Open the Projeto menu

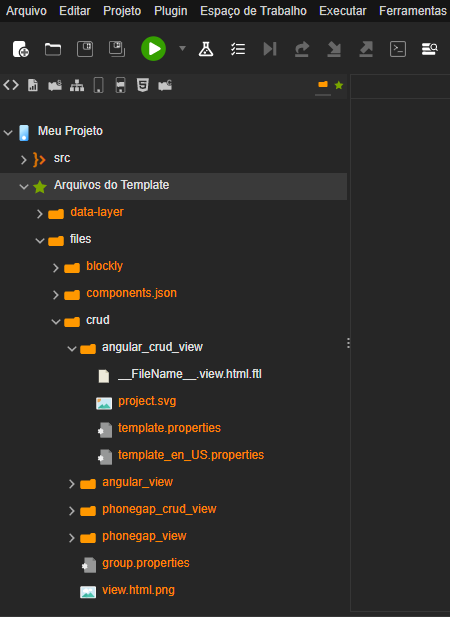(122, 11)
